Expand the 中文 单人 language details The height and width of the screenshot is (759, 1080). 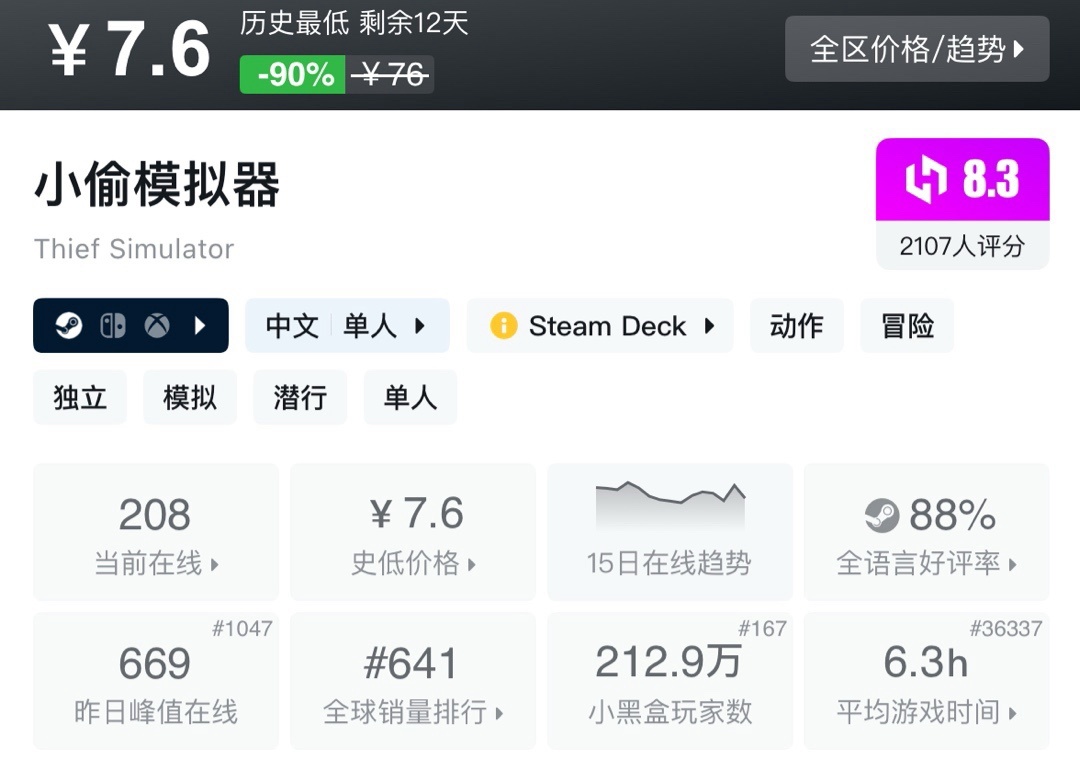[x=347, y=326]
